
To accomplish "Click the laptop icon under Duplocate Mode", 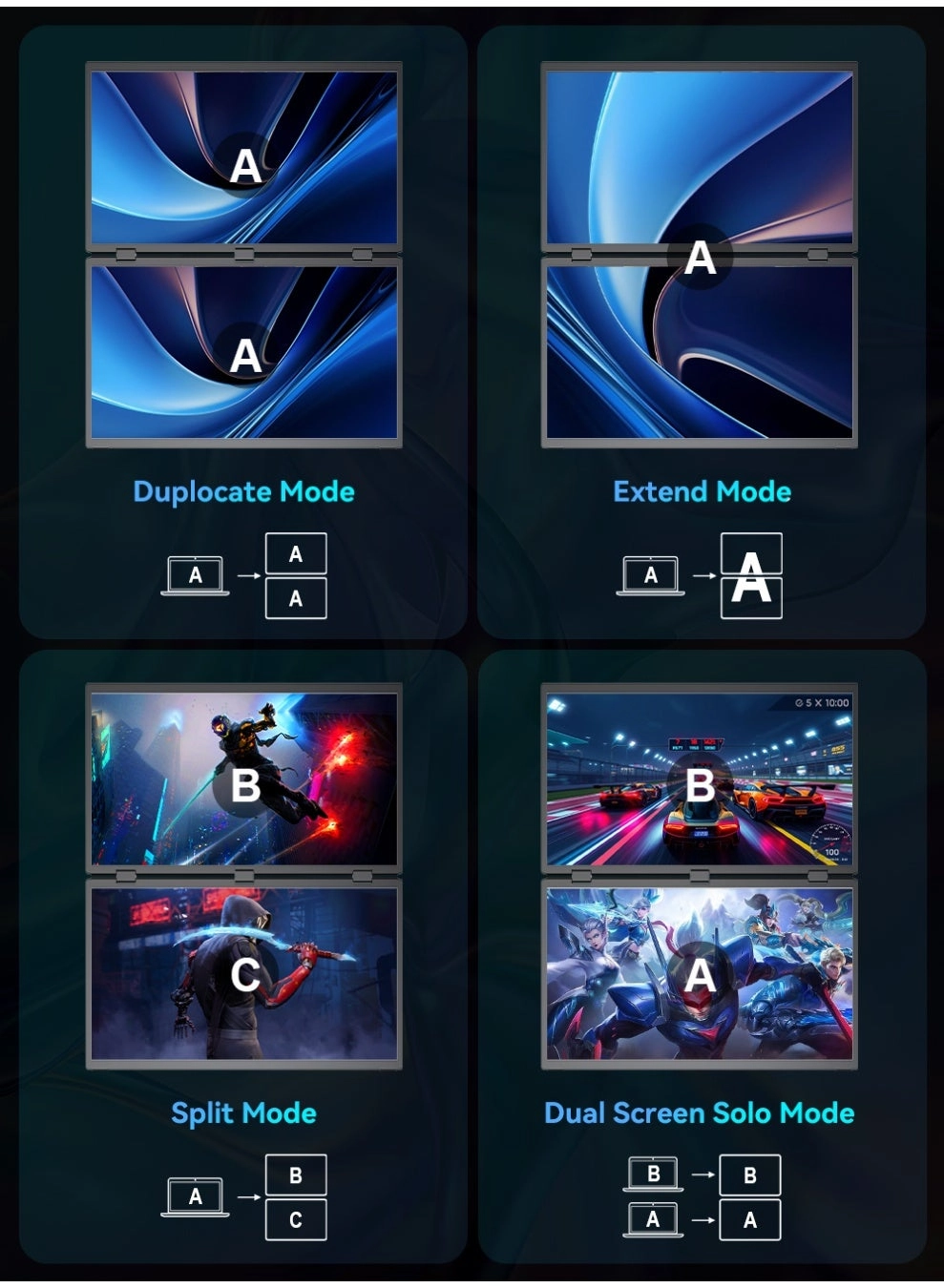I will click(x=196, y=575).
